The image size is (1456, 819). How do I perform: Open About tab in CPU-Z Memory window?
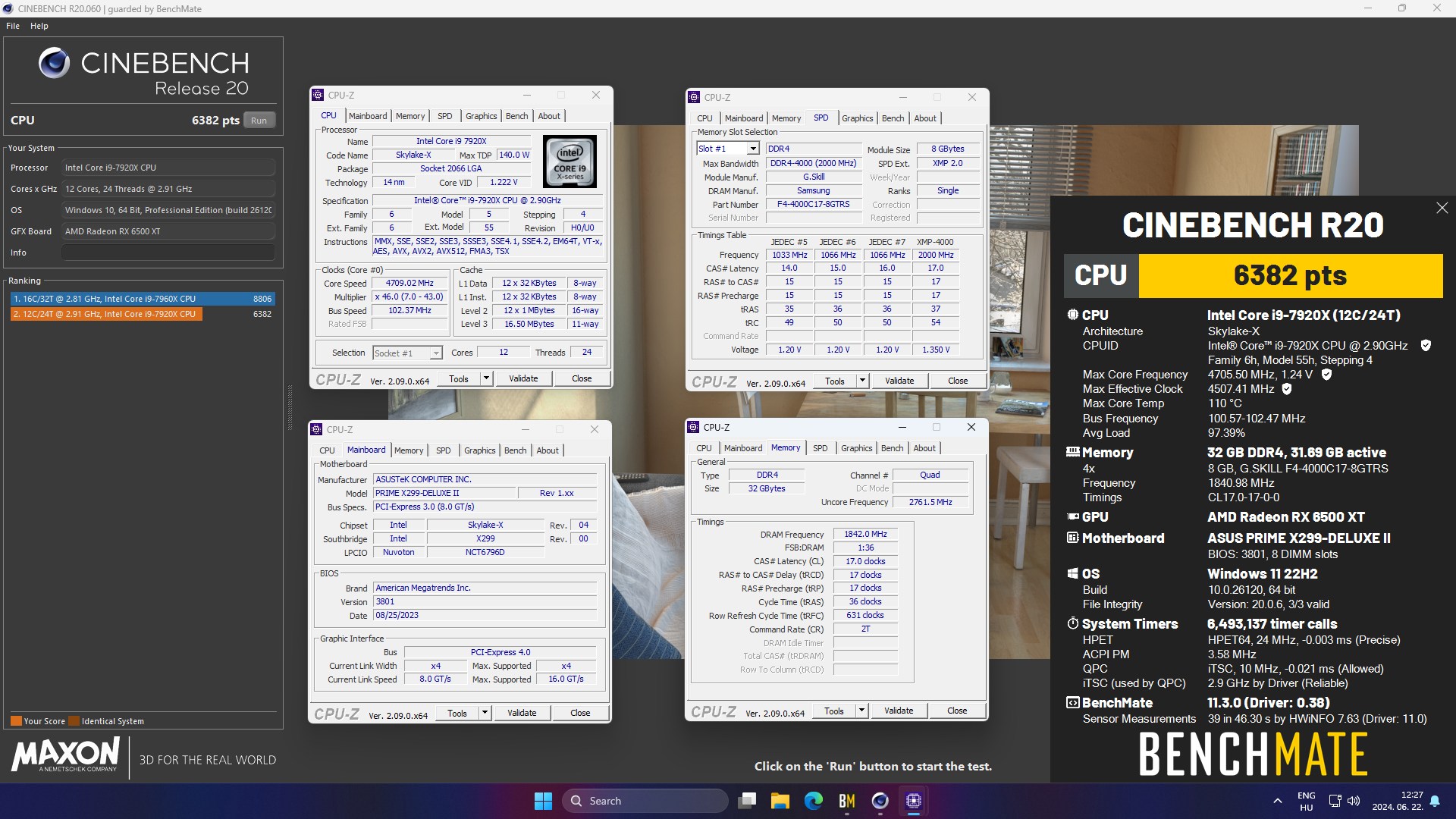click(924, 448)
